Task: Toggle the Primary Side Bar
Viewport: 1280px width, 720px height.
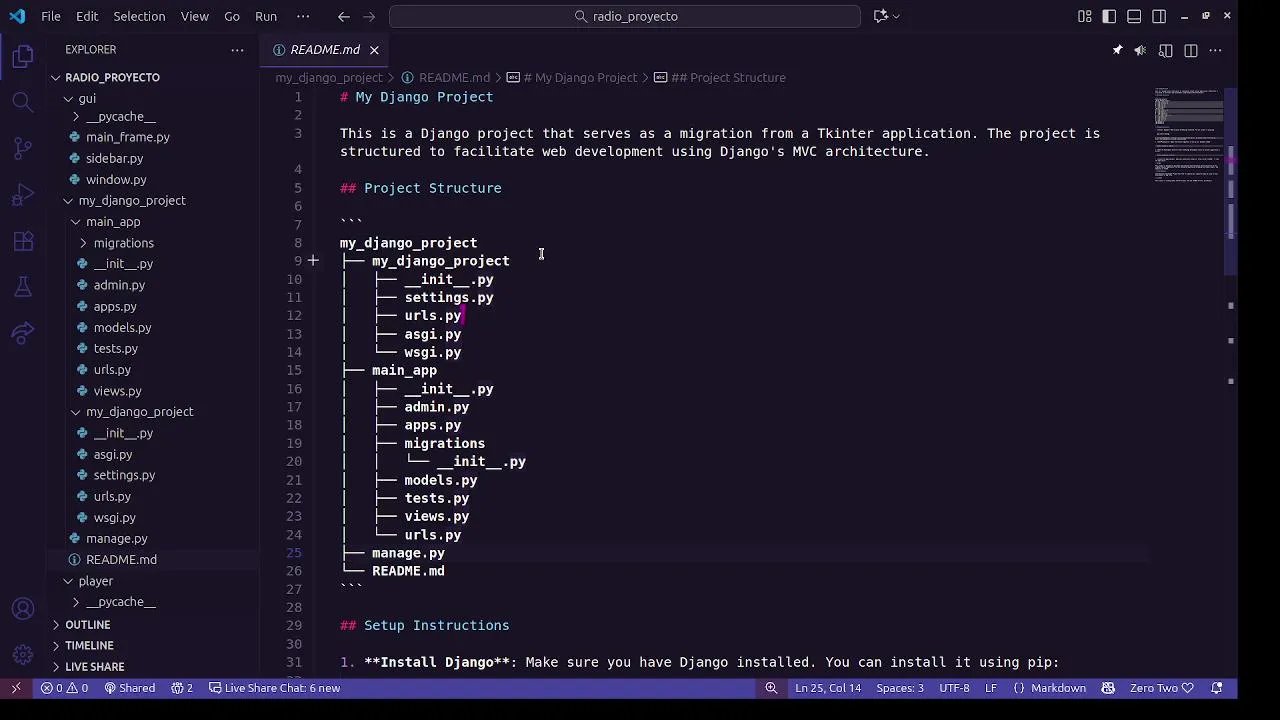Action: pos(1109,16)
